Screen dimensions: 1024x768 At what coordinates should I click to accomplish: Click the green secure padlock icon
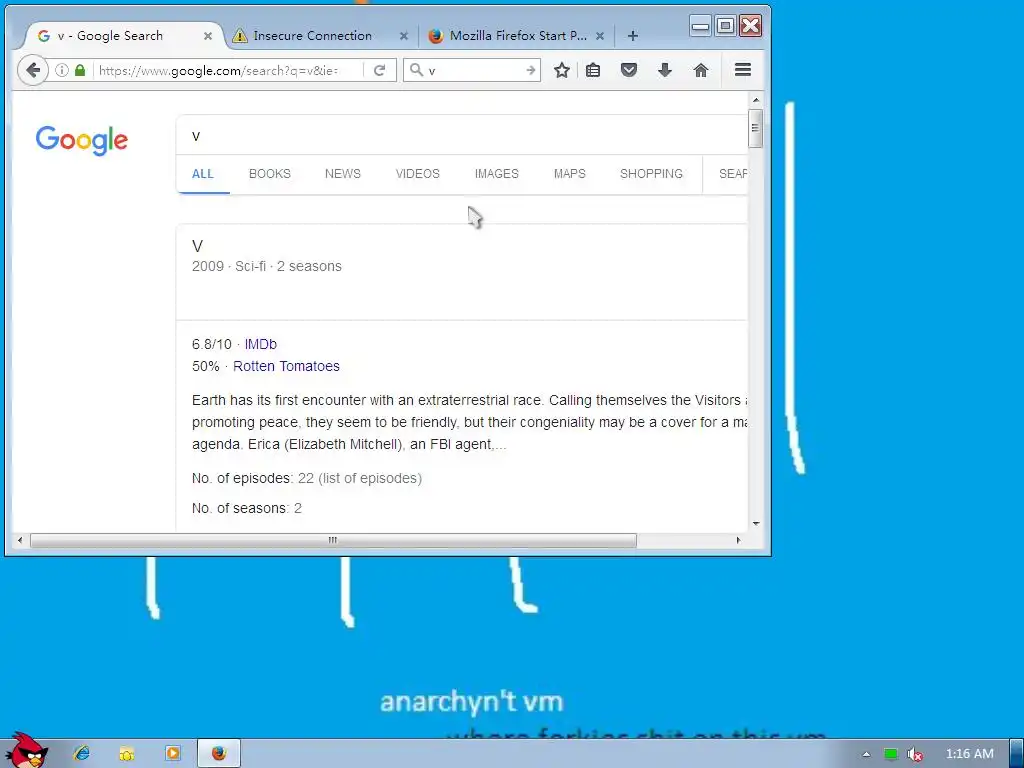click(x=80, y=70)
